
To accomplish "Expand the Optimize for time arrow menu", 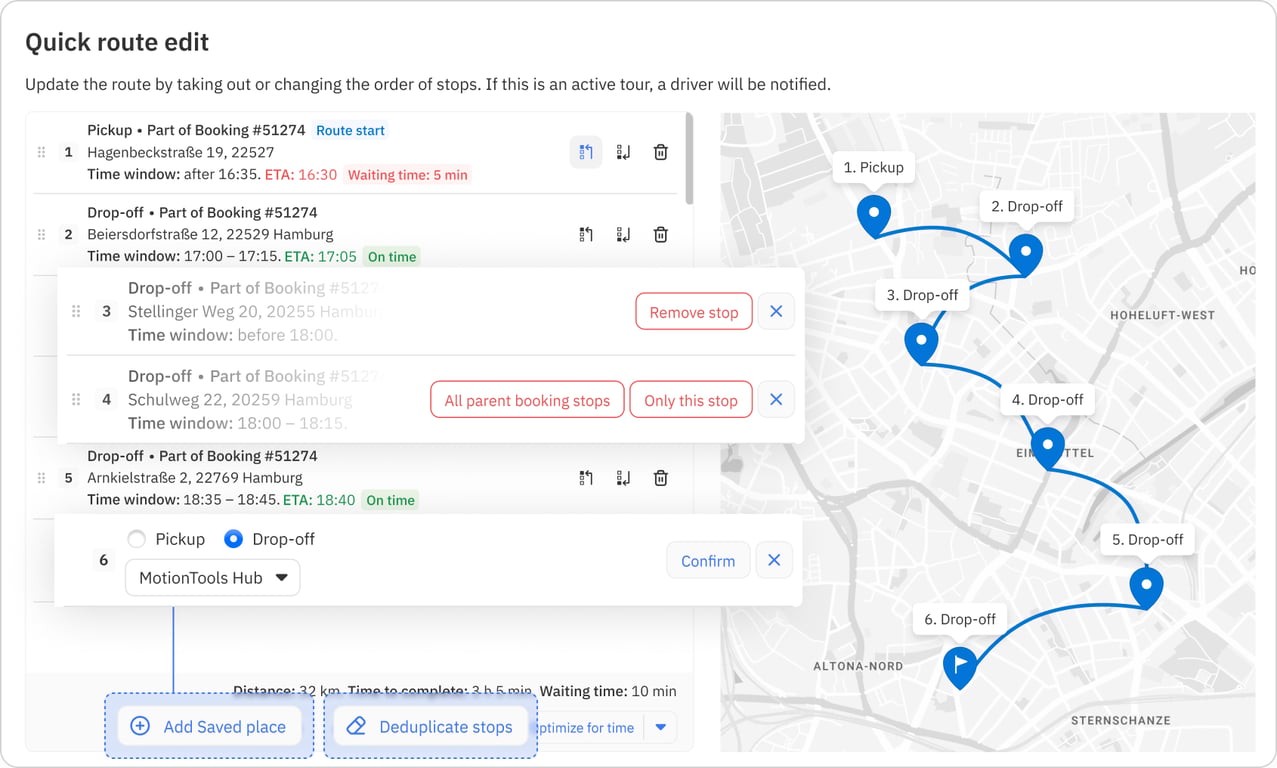I will click(x=660, y=727).
